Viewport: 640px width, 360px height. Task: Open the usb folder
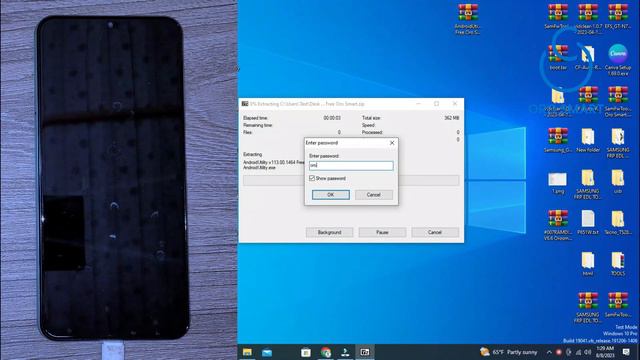tap(618, 181)
